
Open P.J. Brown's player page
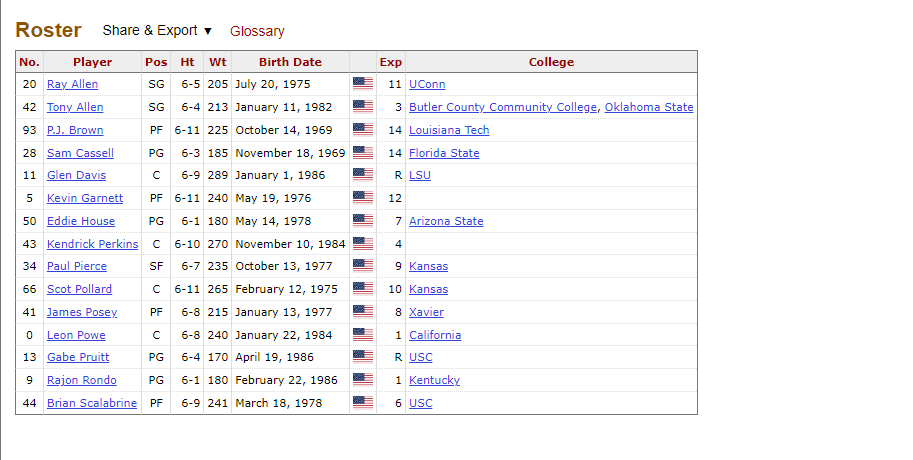(x=75, y=130)
